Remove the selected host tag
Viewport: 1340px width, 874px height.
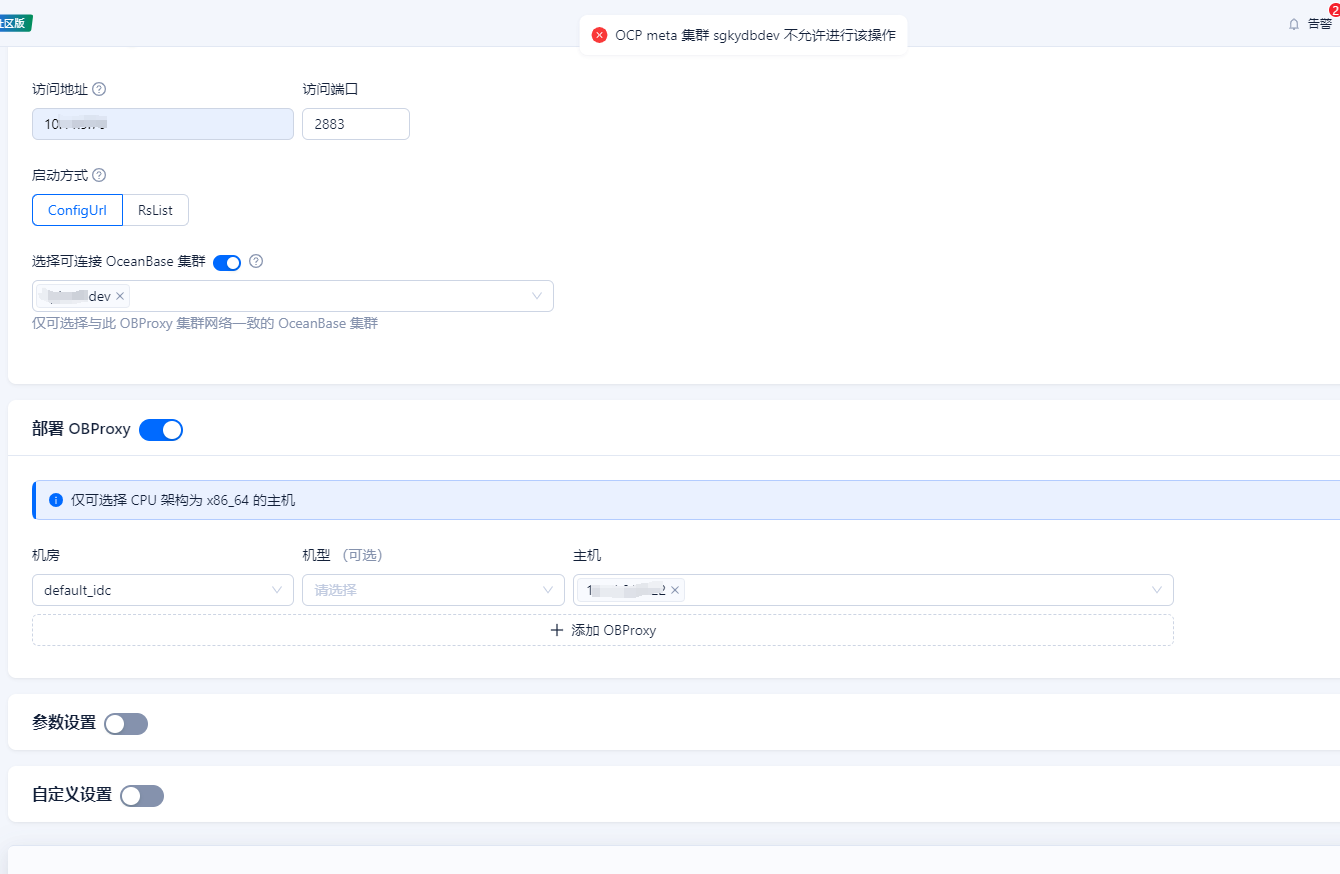(675, 590)
